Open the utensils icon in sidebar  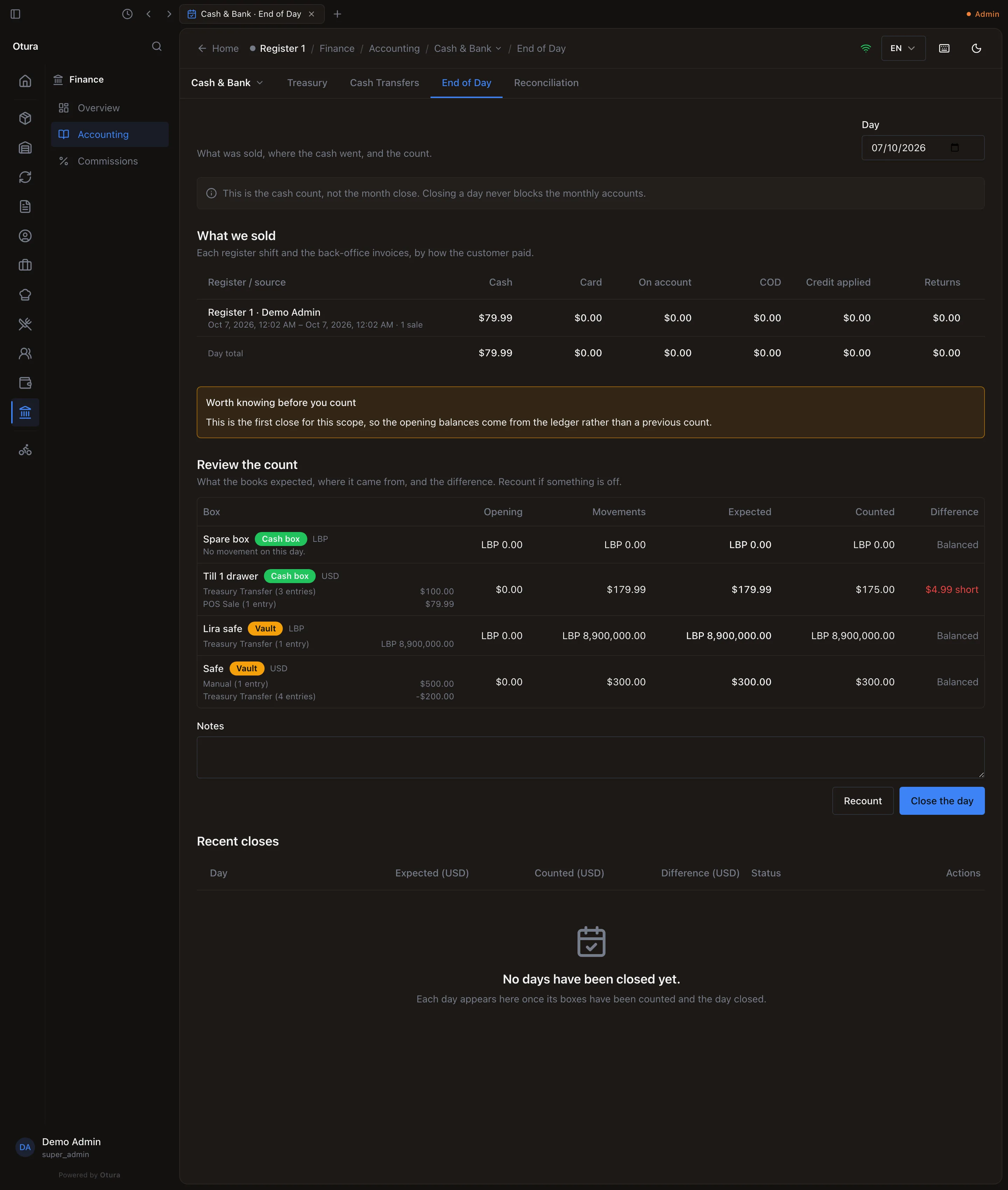coord(25,324)
